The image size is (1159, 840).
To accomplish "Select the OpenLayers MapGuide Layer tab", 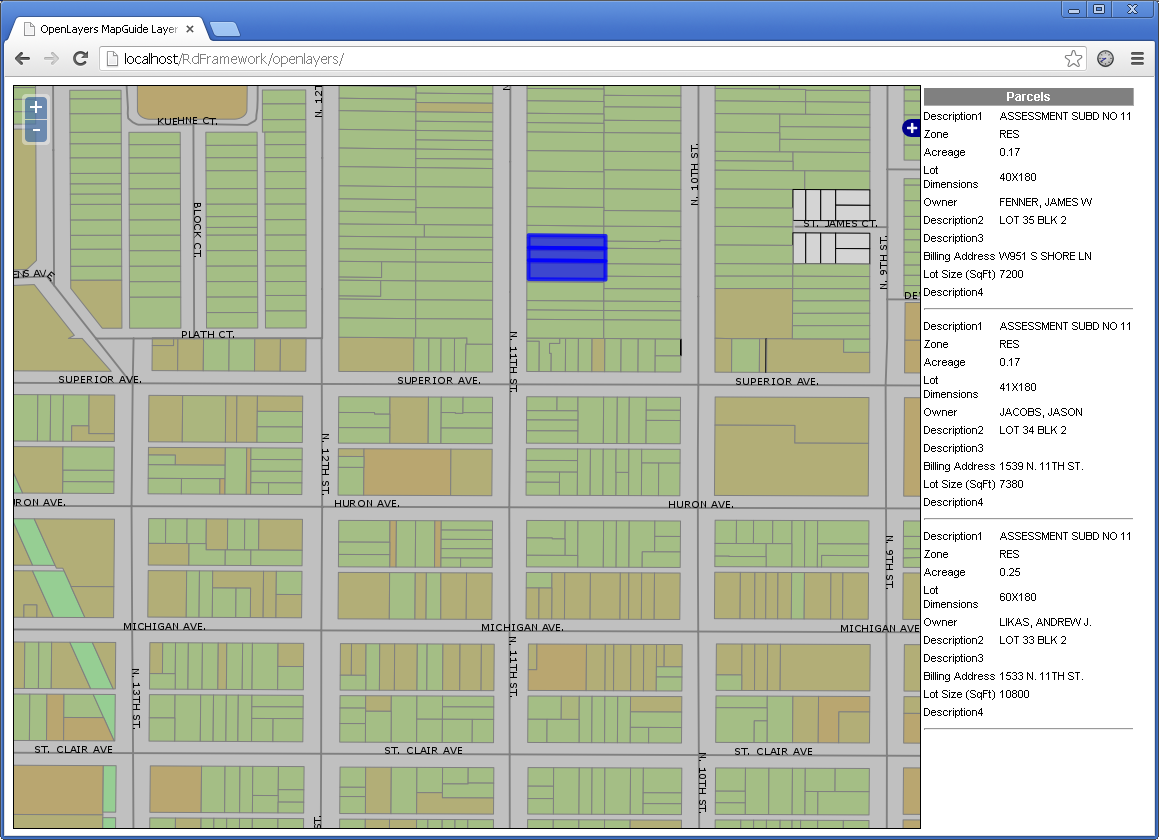I will (x=100, y=29).
